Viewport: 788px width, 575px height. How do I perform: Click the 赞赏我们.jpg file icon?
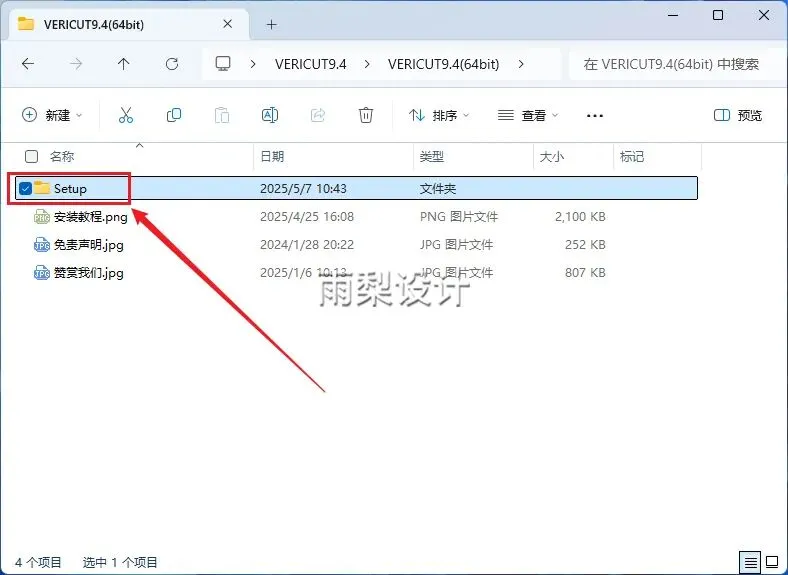(42, 273)
